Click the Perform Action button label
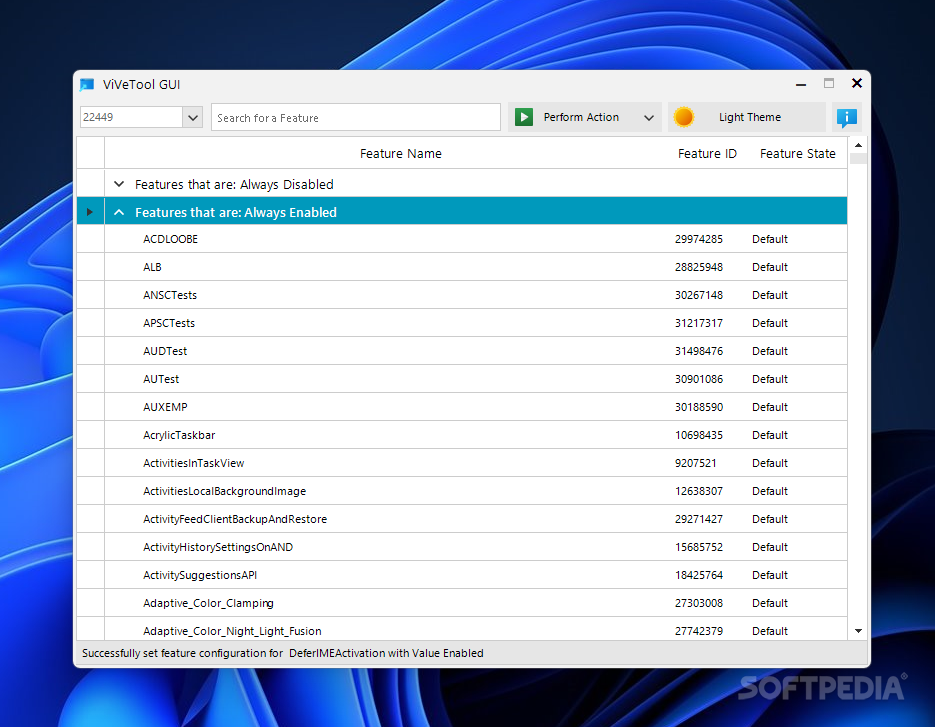The image size is (935, 727). point(581,117)
